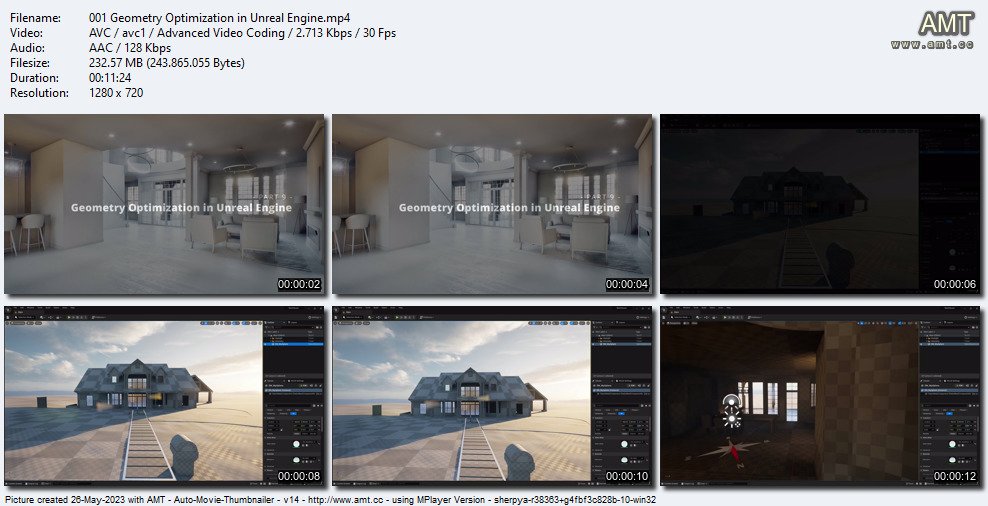
Task: Click the '00:00:06' timestamp overlay
Action: pos(955,284)
